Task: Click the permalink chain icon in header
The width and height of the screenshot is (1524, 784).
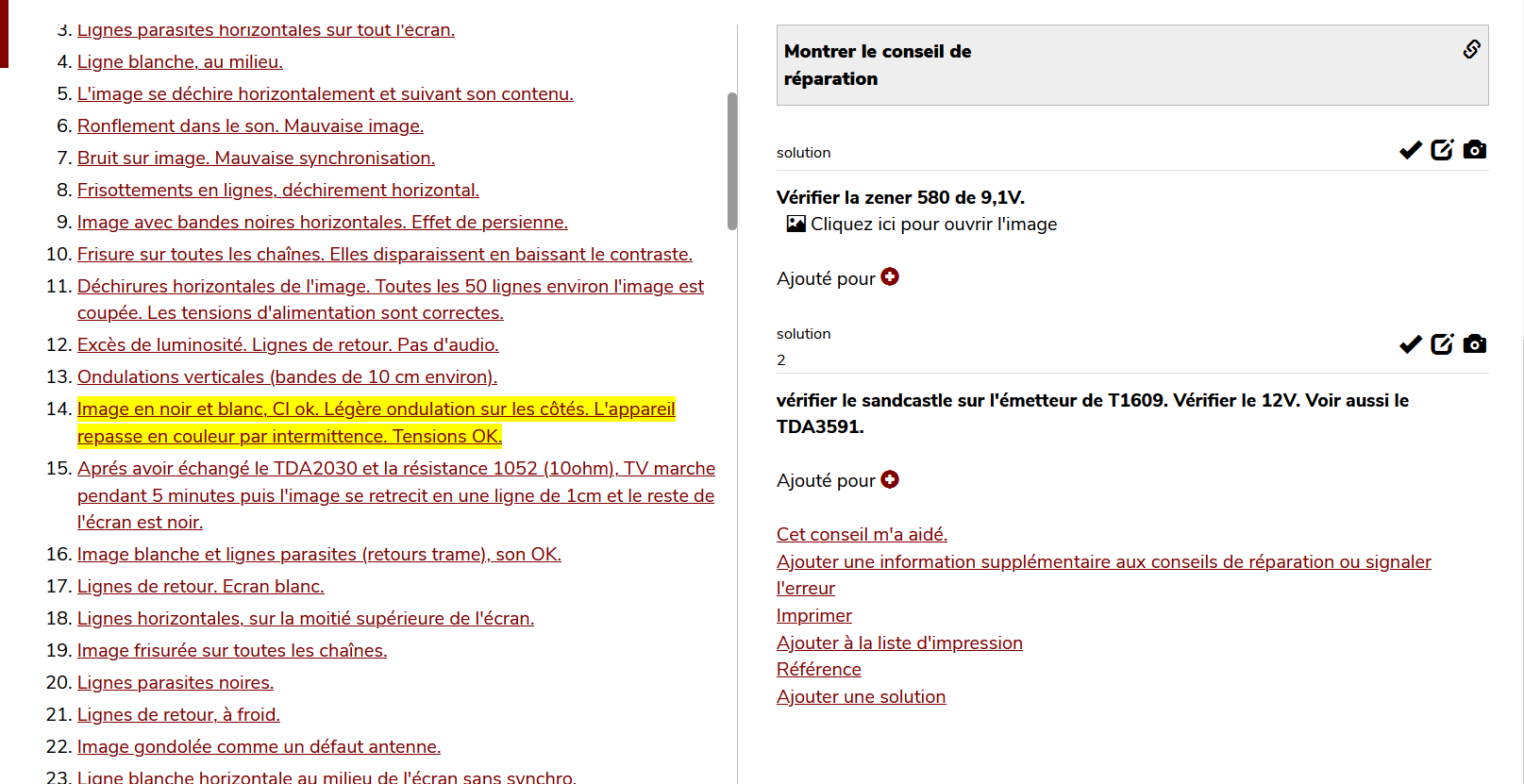Action: pyautogui.click(x=1471, y=49)
